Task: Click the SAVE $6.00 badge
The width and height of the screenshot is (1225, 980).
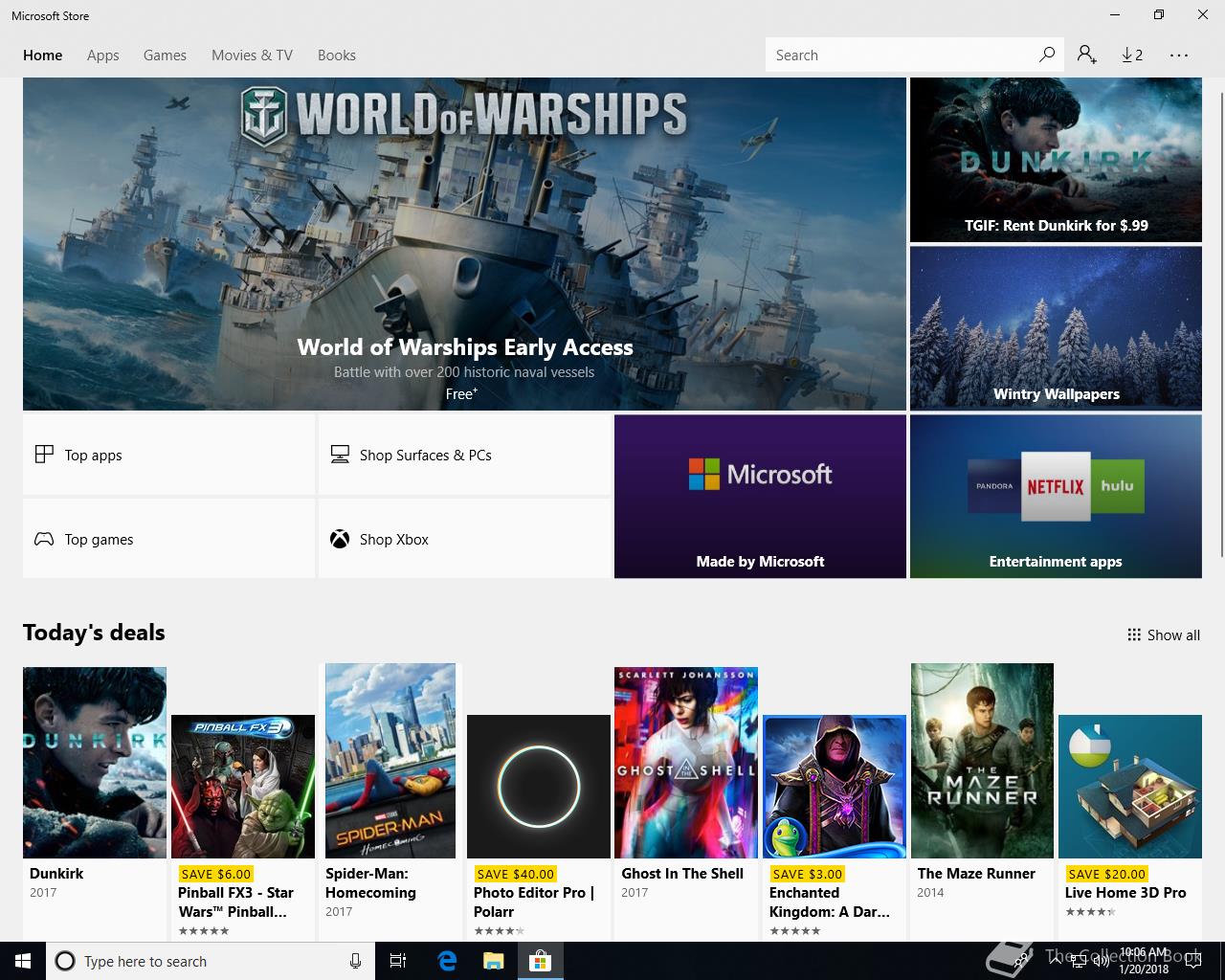Action: [215, 874]
